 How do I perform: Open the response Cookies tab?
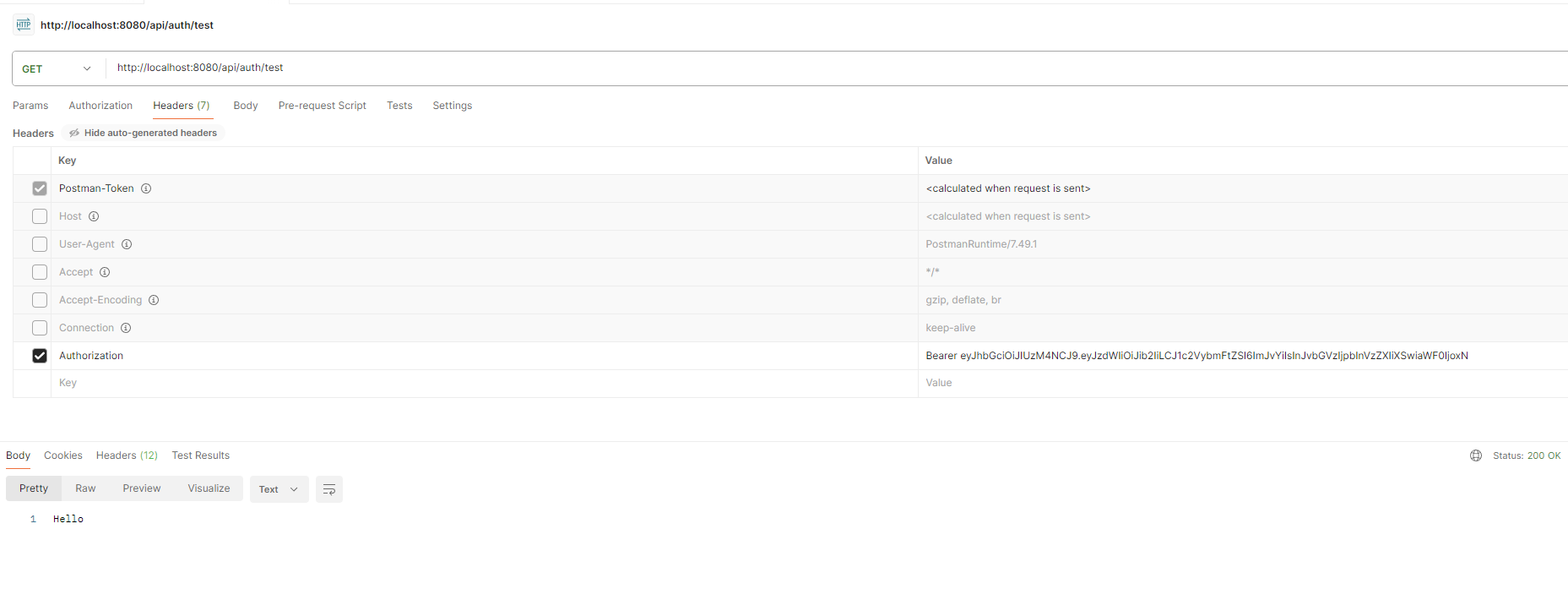[x=63, y=455]
